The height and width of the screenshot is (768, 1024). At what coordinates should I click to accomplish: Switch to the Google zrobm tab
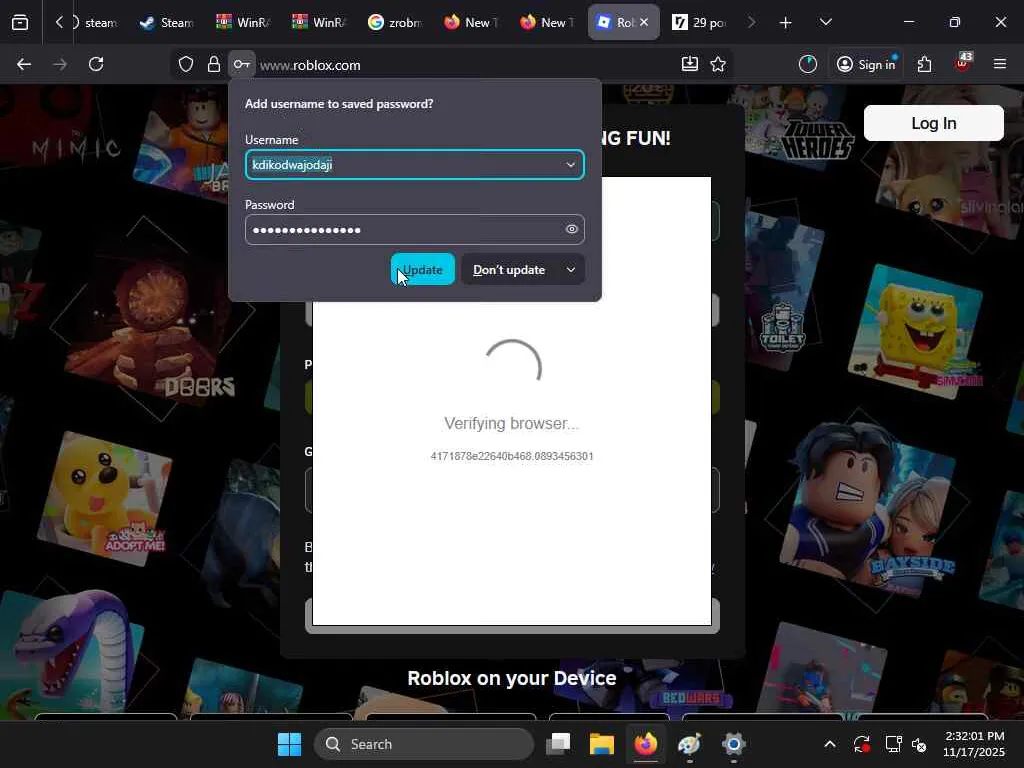(394, 22)
